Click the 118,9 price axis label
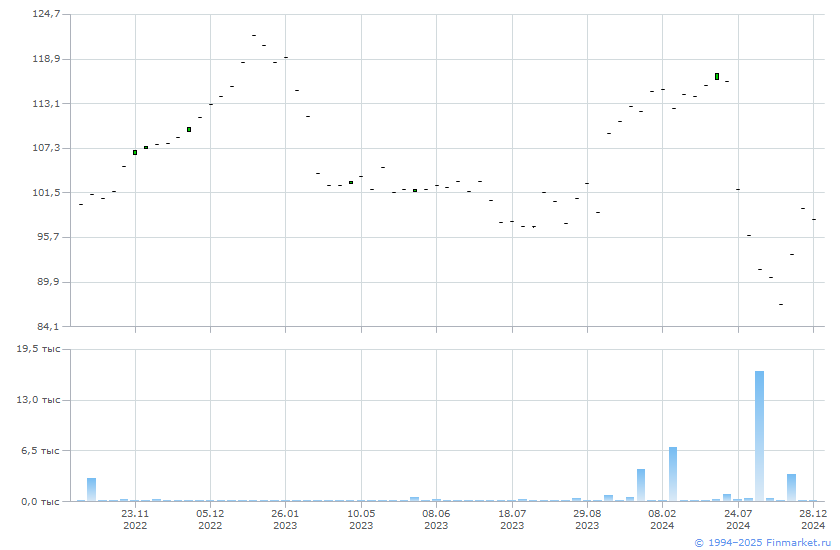 [47, 58]
